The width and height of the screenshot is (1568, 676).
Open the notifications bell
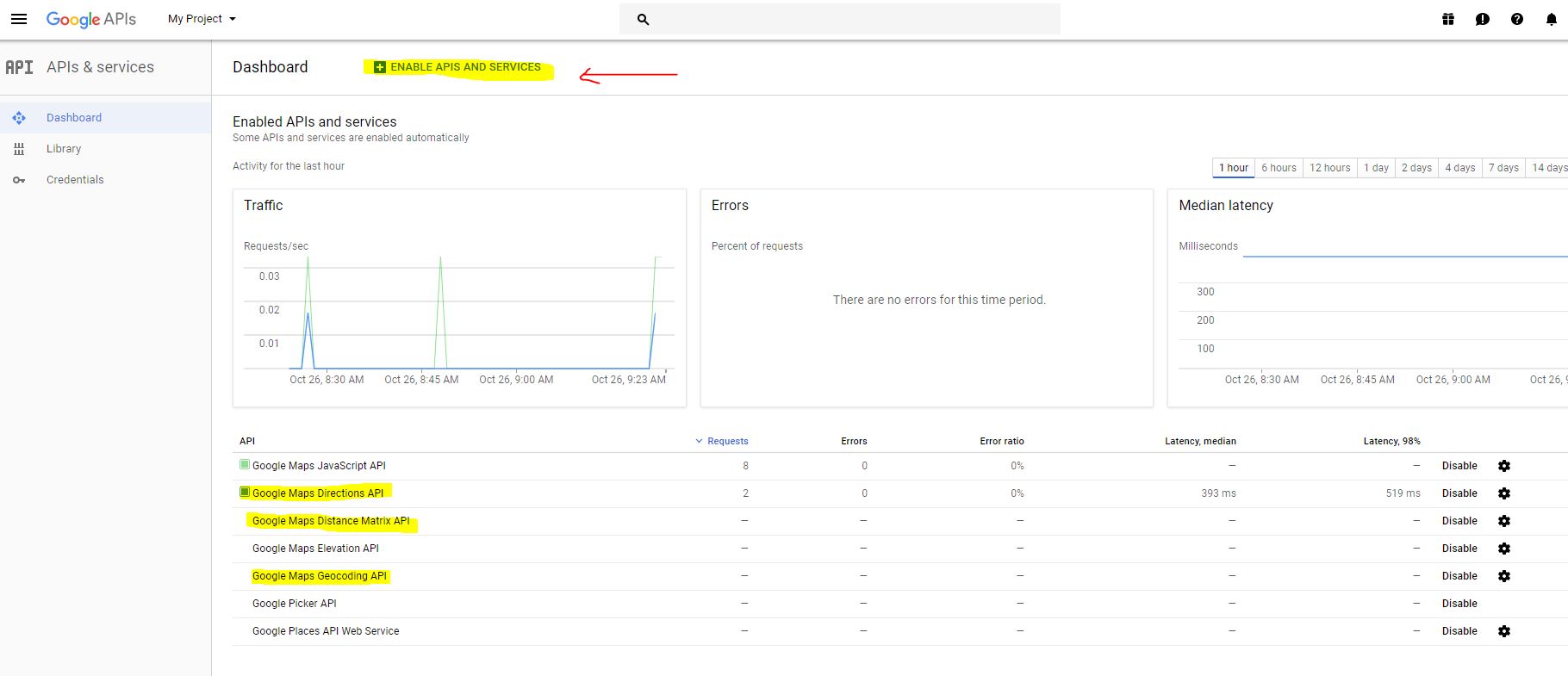(1551, 19)
